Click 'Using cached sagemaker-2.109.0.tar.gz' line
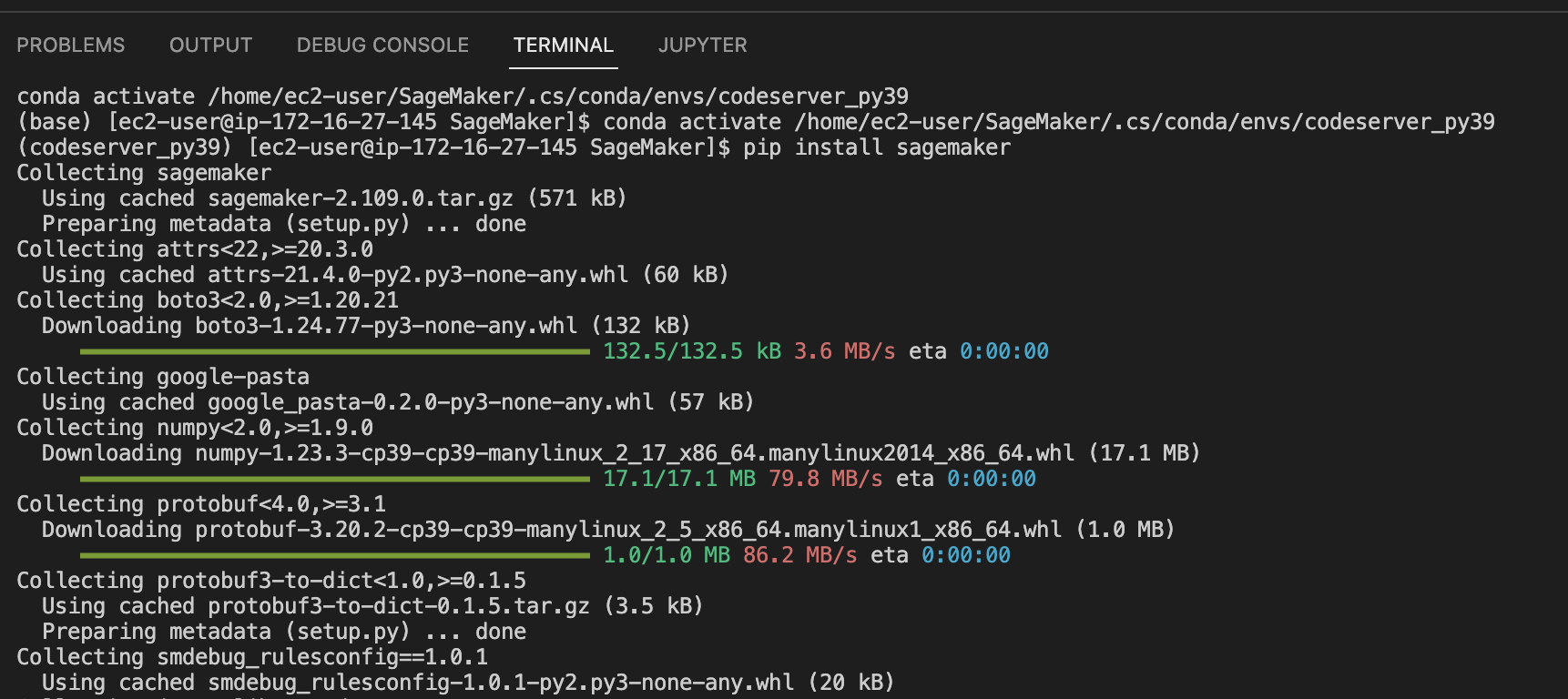 (x=334, y=198)
